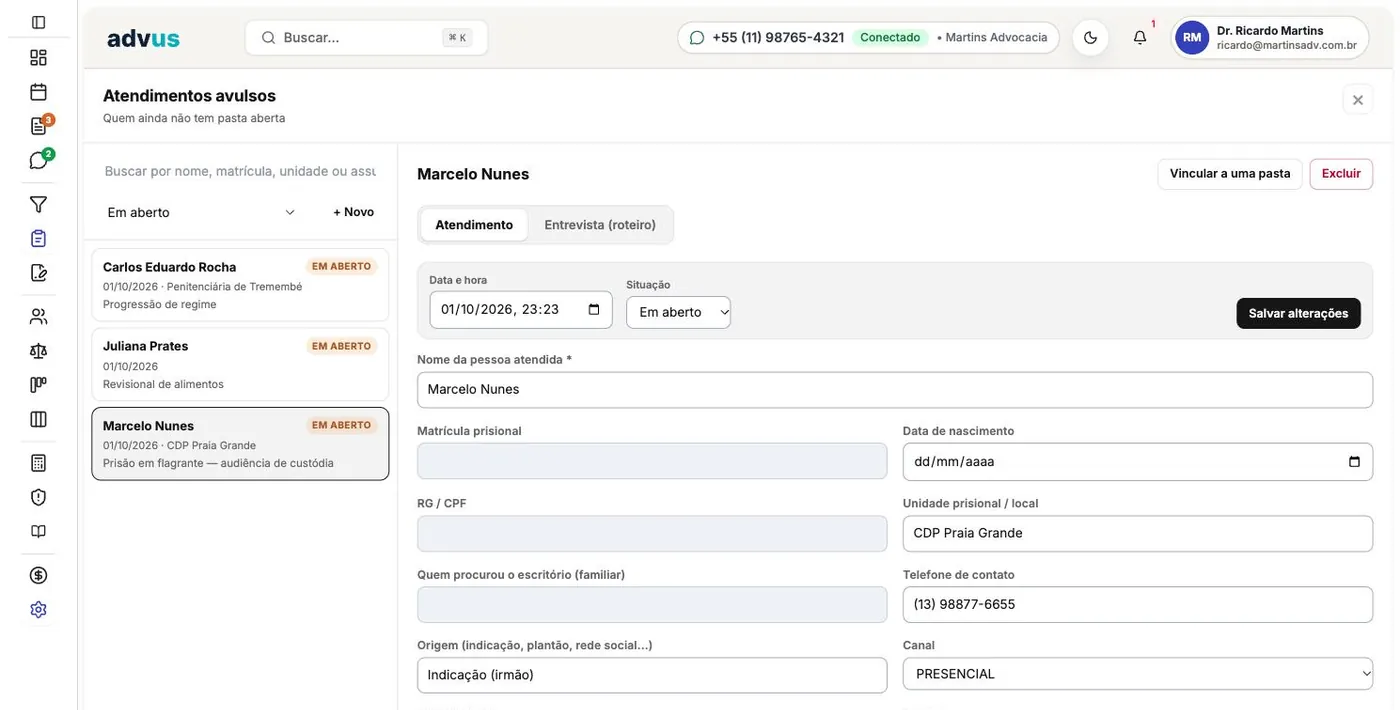
Task: Focus the Buscar... global search field
Action: tap(366, 38)
